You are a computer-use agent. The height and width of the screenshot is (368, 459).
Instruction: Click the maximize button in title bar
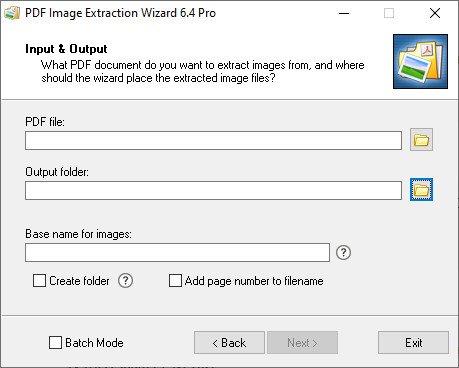pyautogui.click(x=389, y=13)
